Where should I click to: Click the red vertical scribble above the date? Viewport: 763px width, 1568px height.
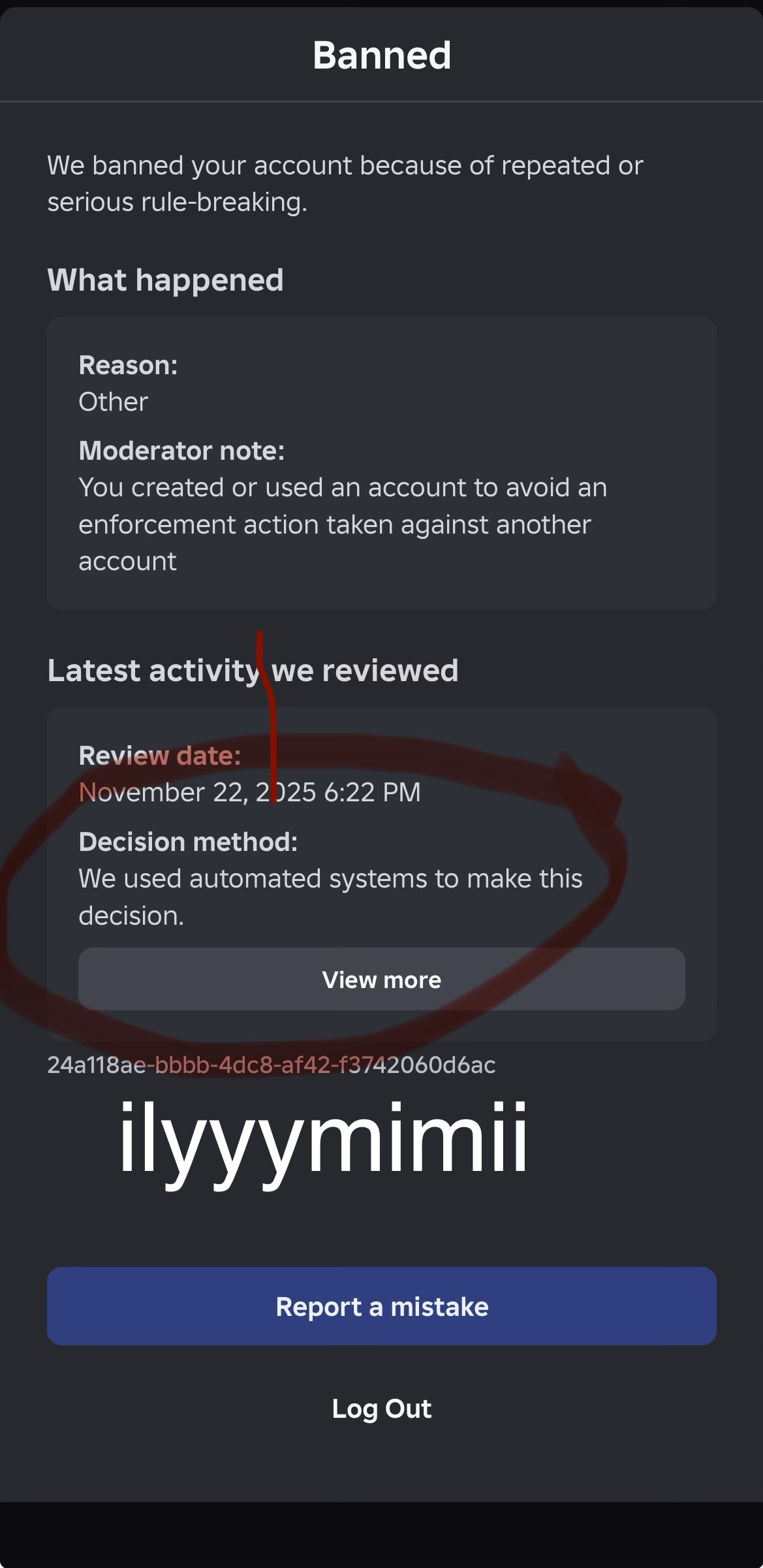pos(267,716)
